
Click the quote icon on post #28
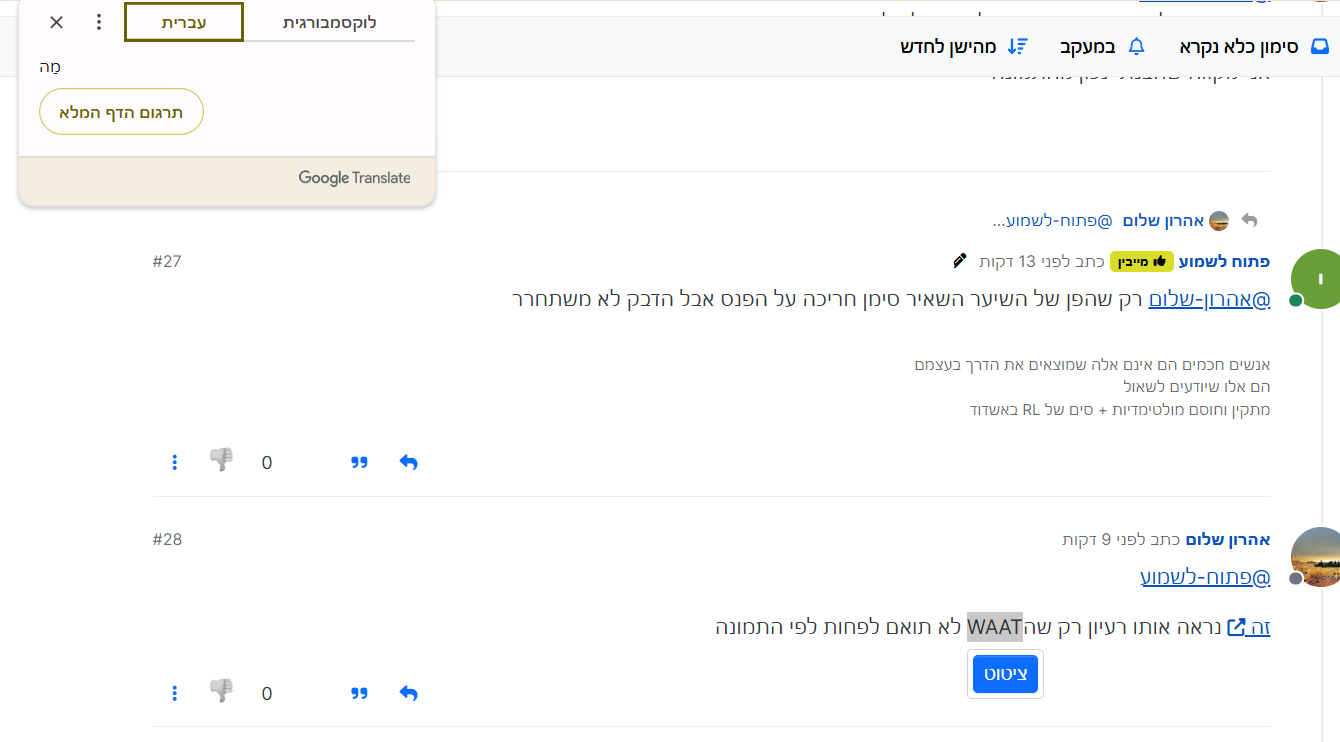(359, 693)
